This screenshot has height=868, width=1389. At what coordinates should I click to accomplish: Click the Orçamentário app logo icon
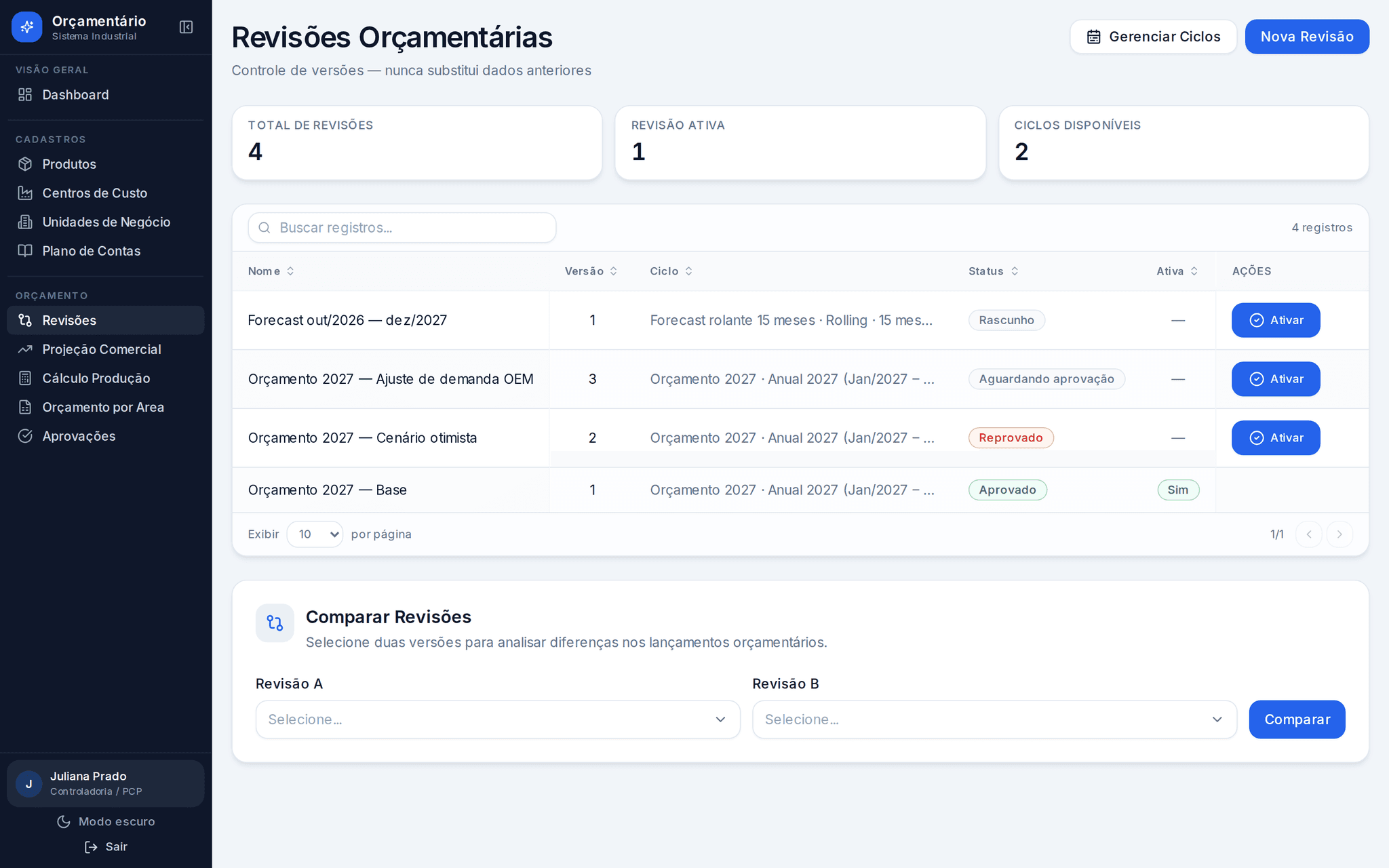click(x=27, y=27)
